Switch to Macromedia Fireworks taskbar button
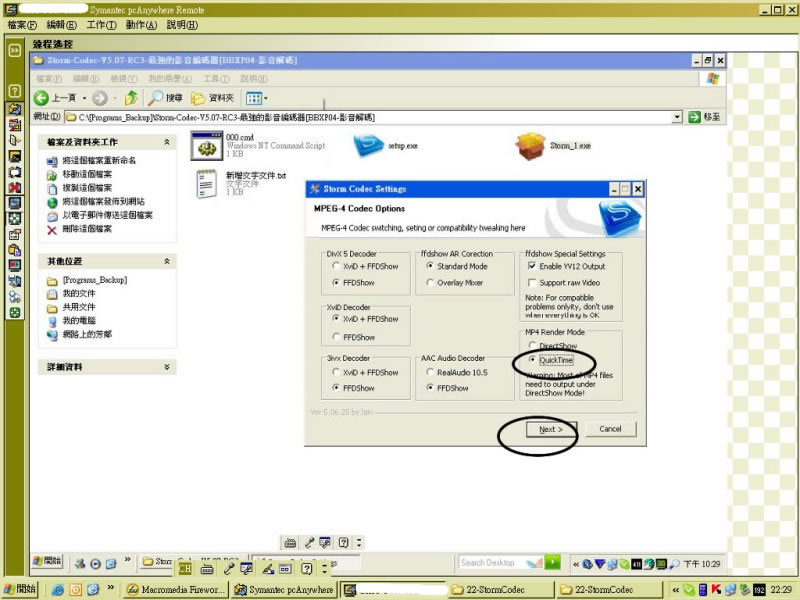 177,589
